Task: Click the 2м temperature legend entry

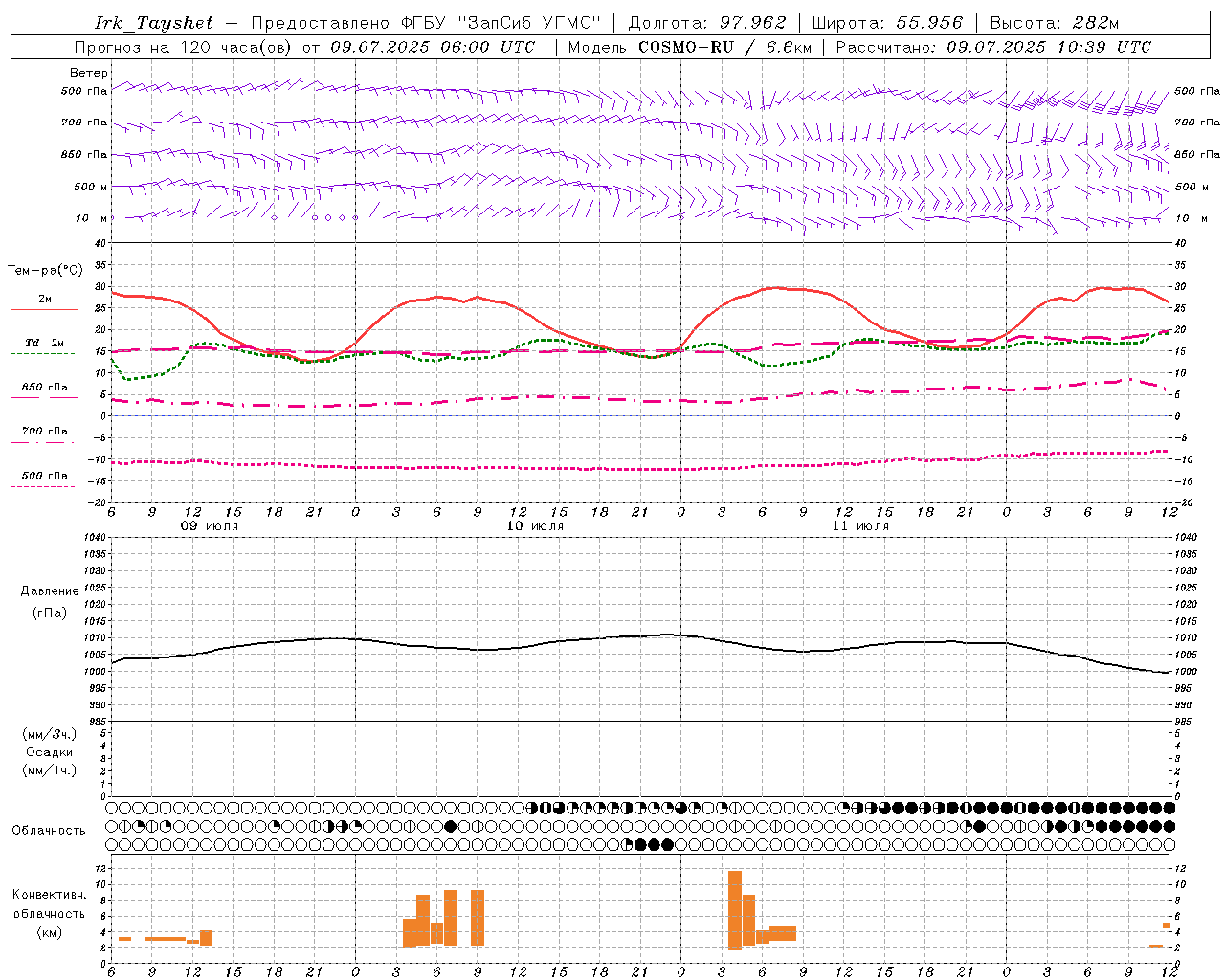Action: tap(45, 300)
